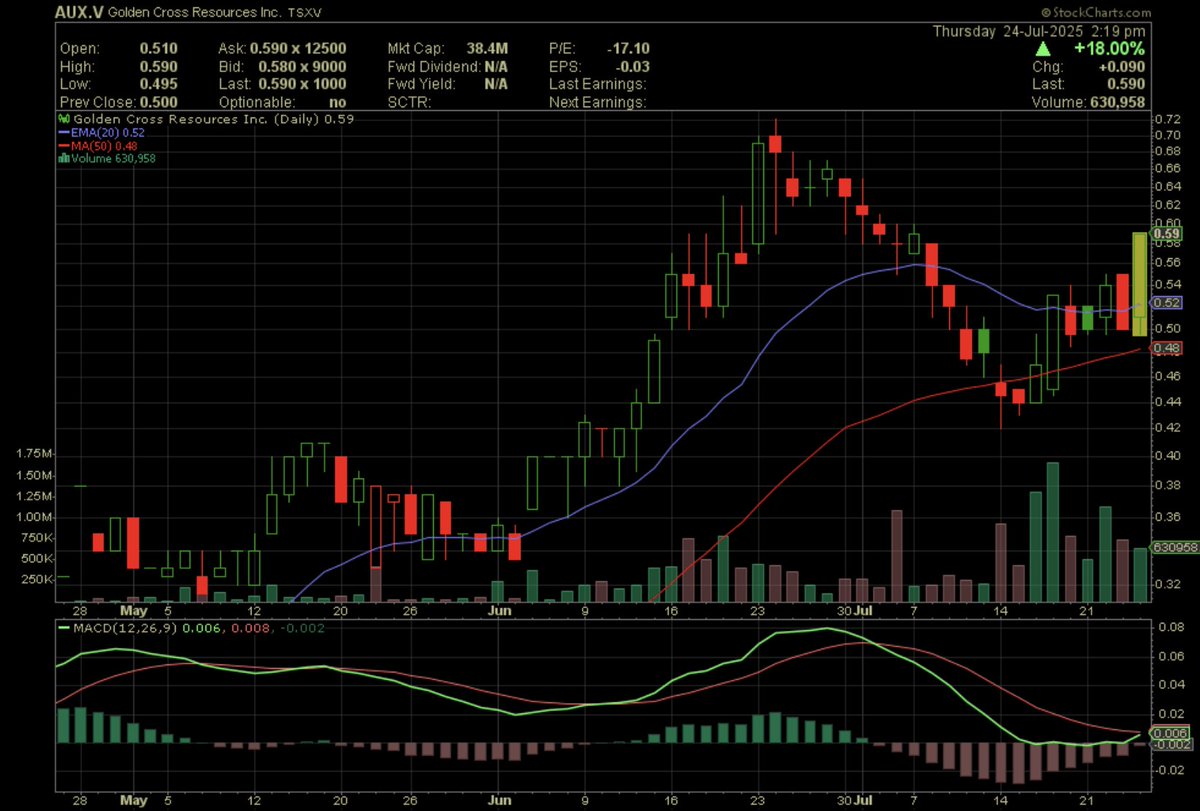The image size is (1200, 811).
Task: Click the Prev Close value 0.500
Action: click(x=158, y=102)
